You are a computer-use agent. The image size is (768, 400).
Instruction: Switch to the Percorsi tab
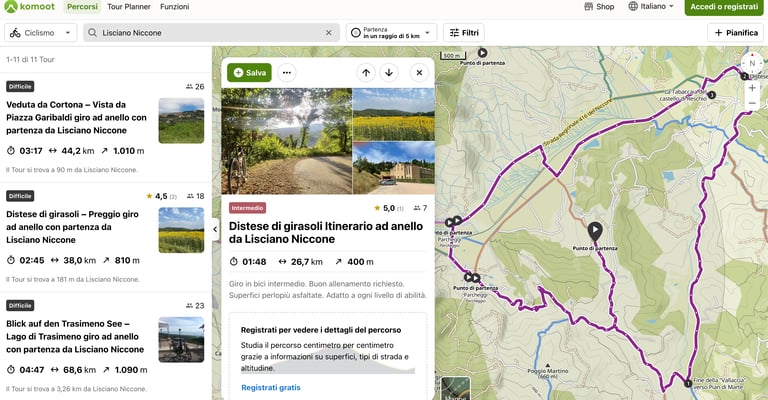pos(82,7)
